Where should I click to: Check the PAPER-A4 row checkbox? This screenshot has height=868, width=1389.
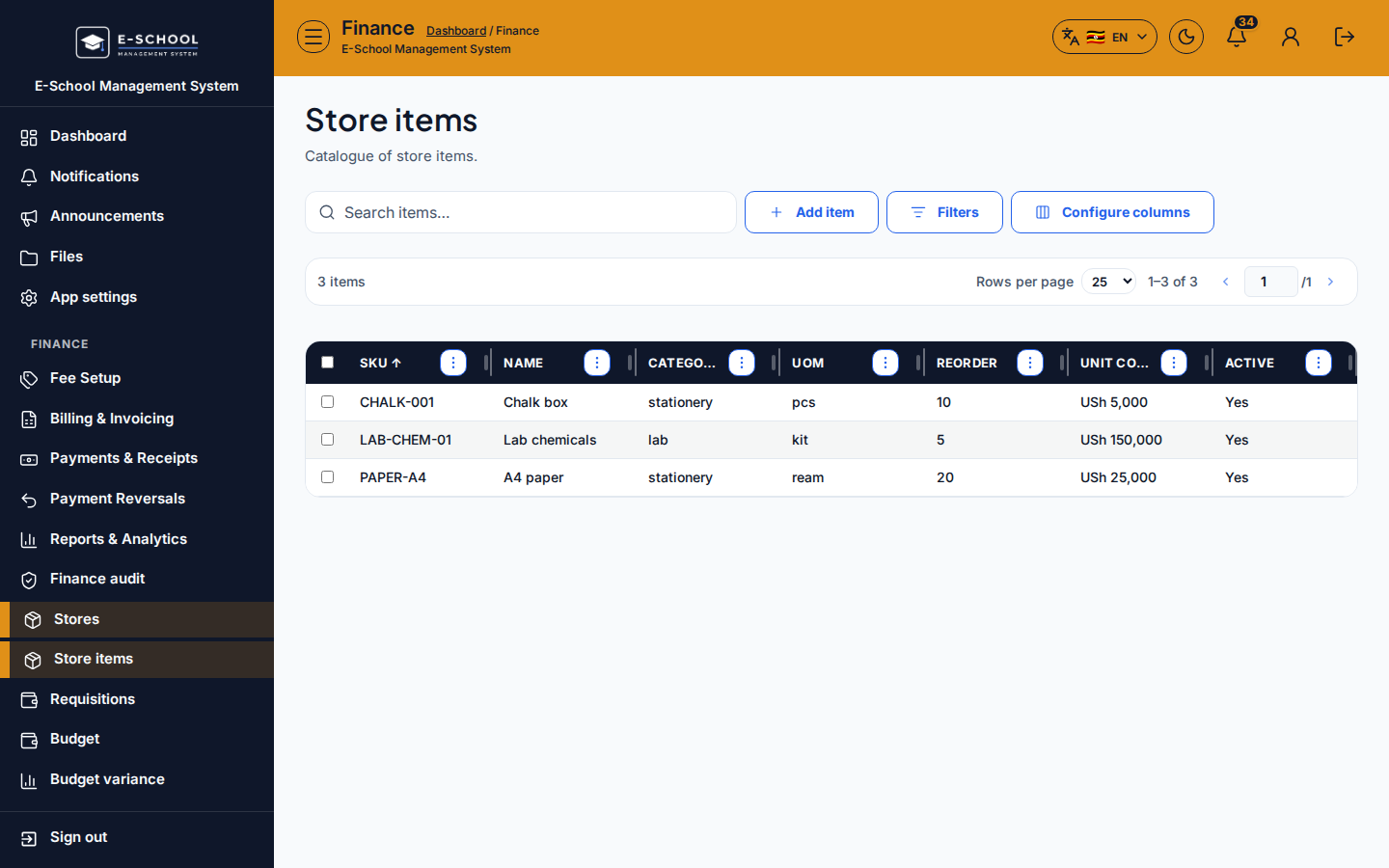[327, 477]
